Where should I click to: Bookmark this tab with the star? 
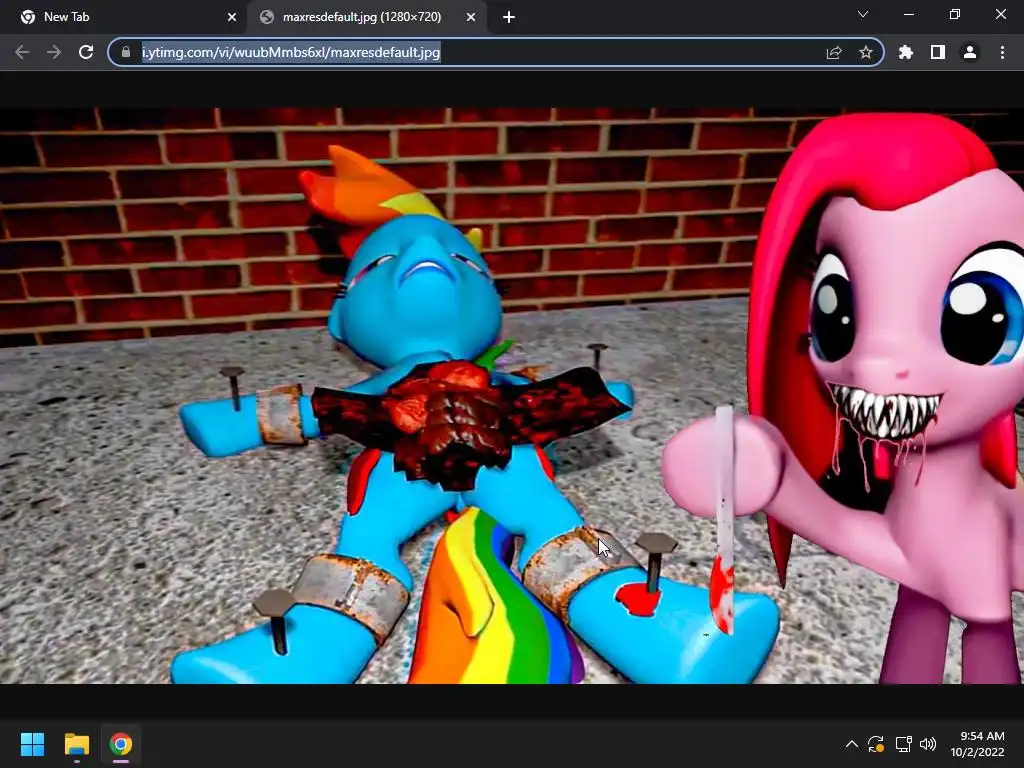click(866, 52)
